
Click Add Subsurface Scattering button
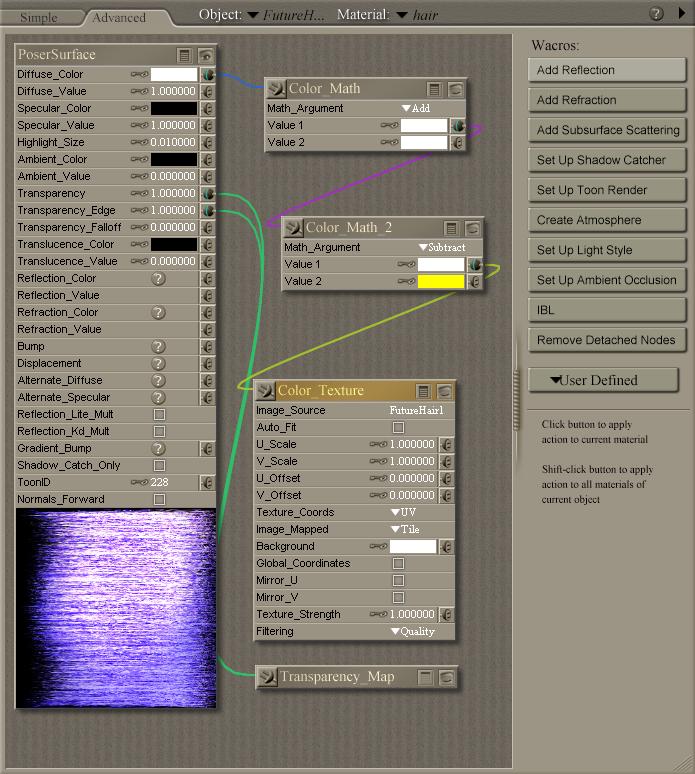[607, 130]
